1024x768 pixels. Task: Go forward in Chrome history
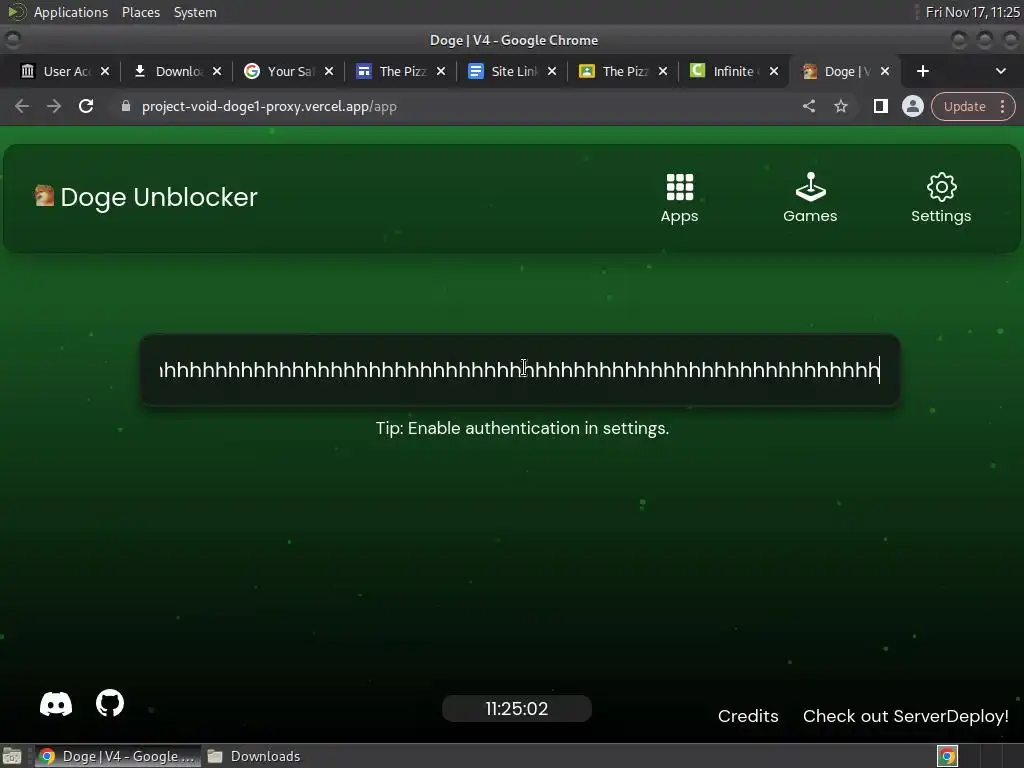coord(54,106)
